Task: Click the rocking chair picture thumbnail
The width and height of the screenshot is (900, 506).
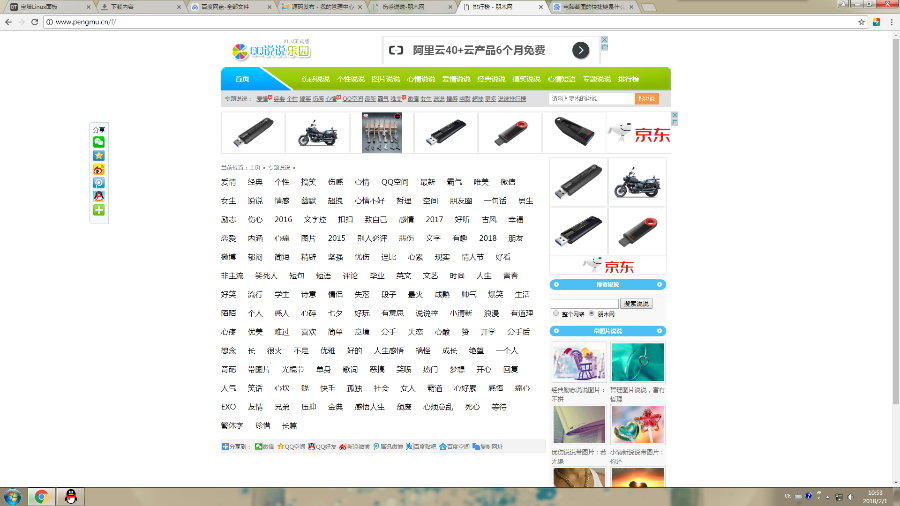Action: 579,362
